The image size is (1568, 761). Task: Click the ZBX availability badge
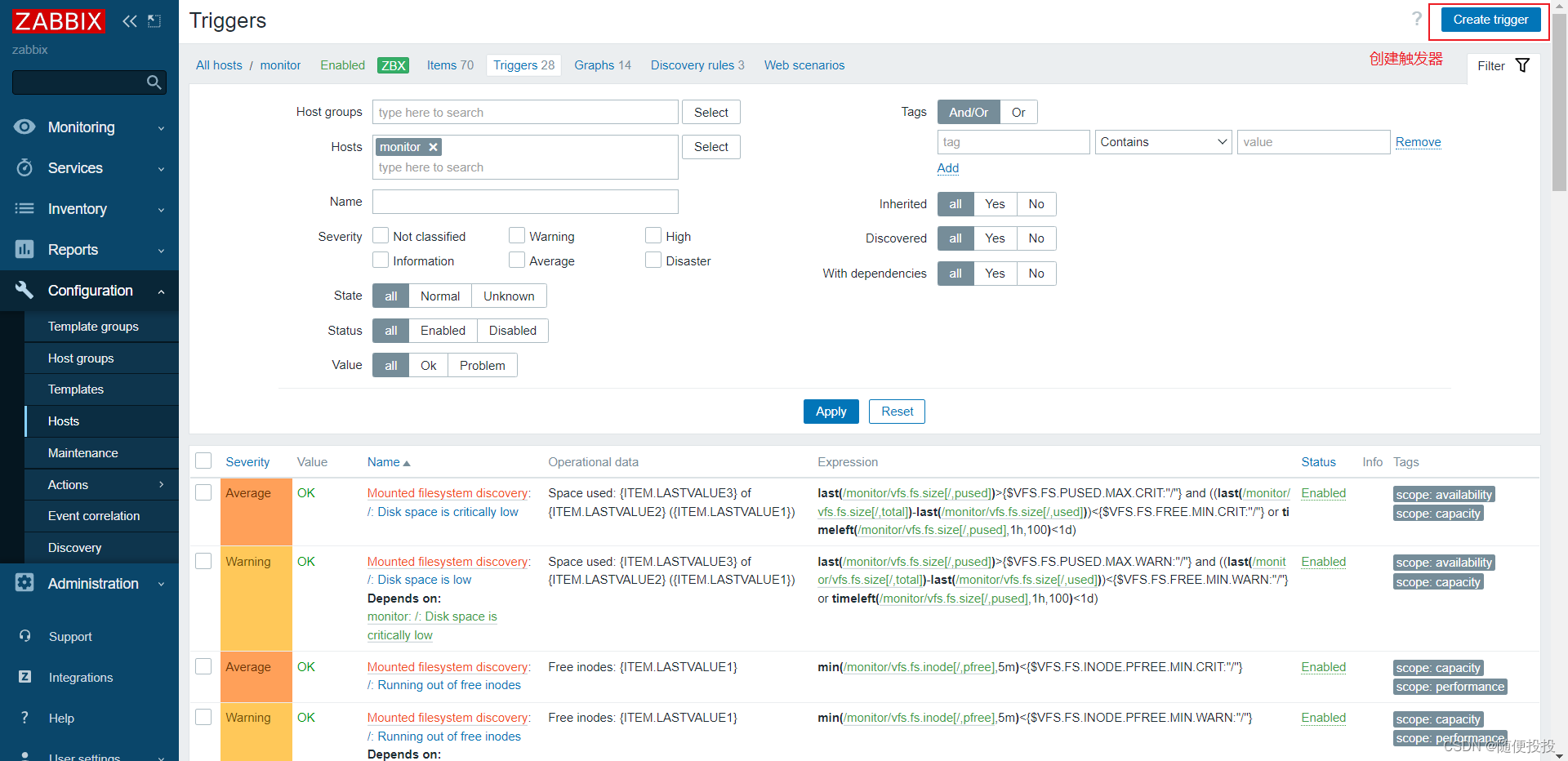click(x=393, y=65)
